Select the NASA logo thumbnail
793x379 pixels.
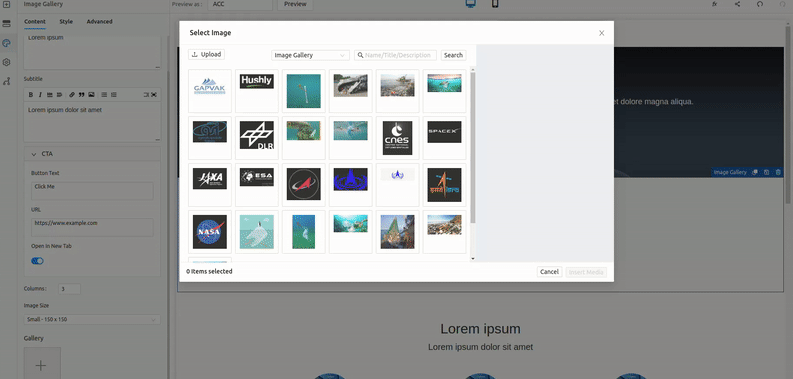click(210, 232)
